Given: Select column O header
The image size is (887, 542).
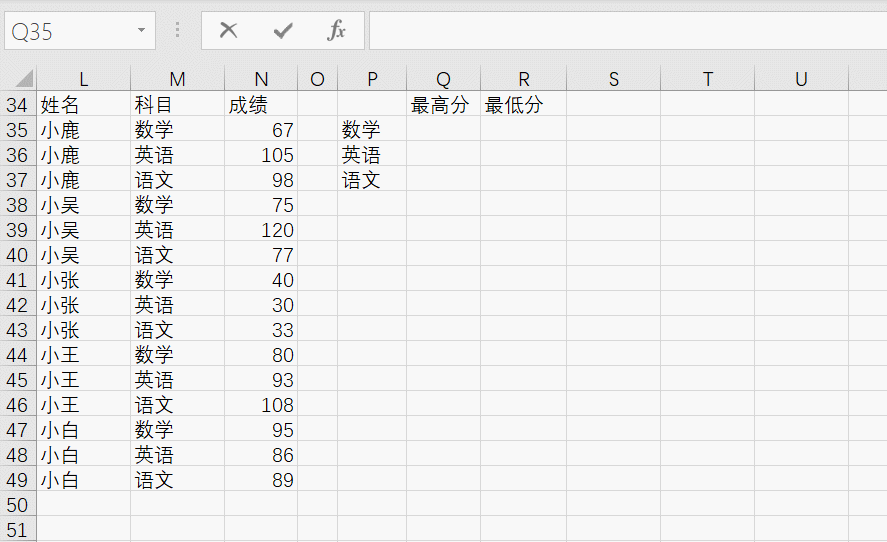Looking at the screenshot, I should 317,79.
